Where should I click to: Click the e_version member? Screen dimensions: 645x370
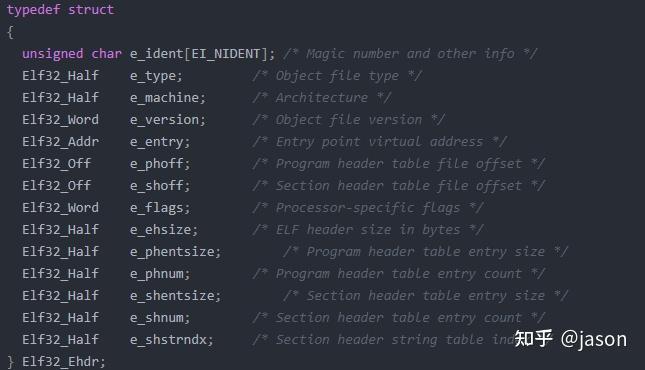[x=167, y=120]
